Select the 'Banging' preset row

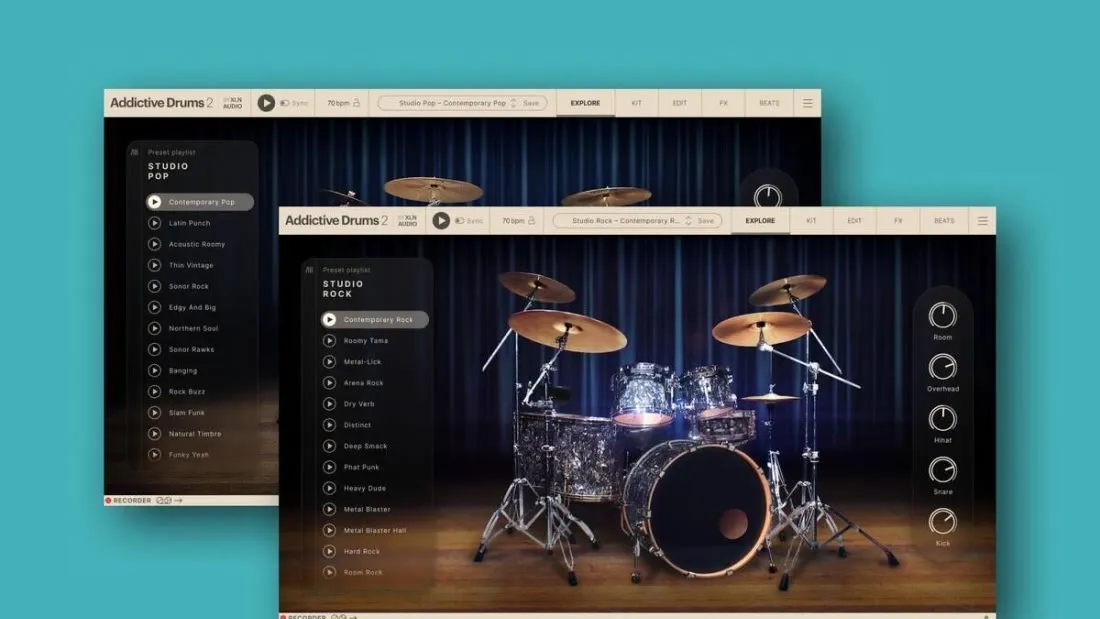coord(200,371)
